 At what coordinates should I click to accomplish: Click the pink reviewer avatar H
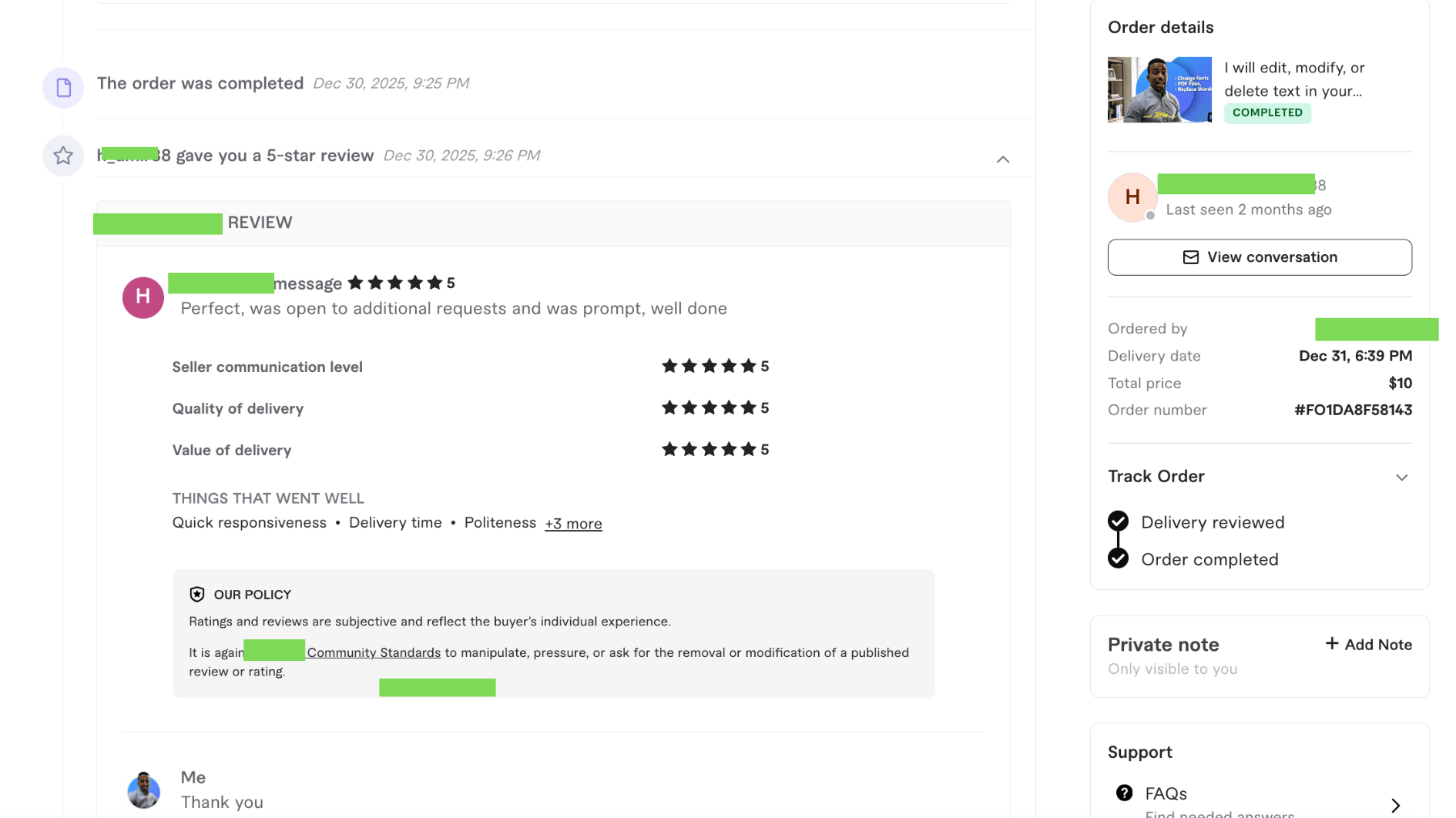tap(143, 297)
